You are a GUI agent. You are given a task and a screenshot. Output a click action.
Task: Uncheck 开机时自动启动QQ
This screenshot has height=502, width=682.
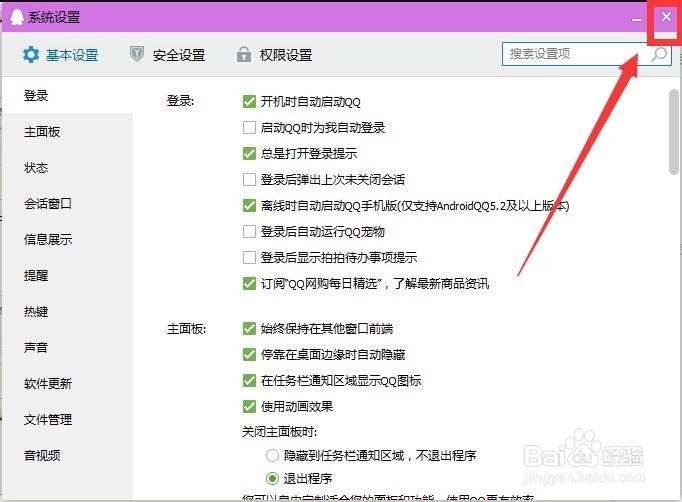(249, 102)
